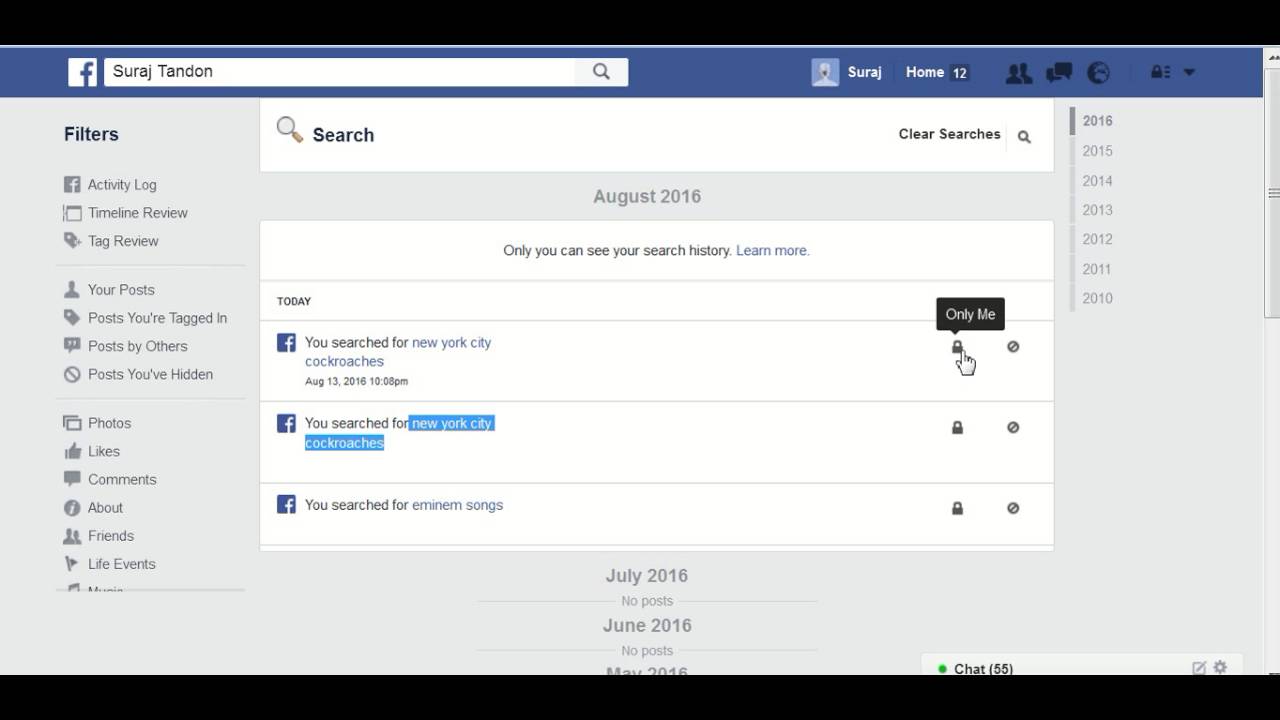
Task: Jump to 2013 in the year timeline
Action: point(1097,210)
